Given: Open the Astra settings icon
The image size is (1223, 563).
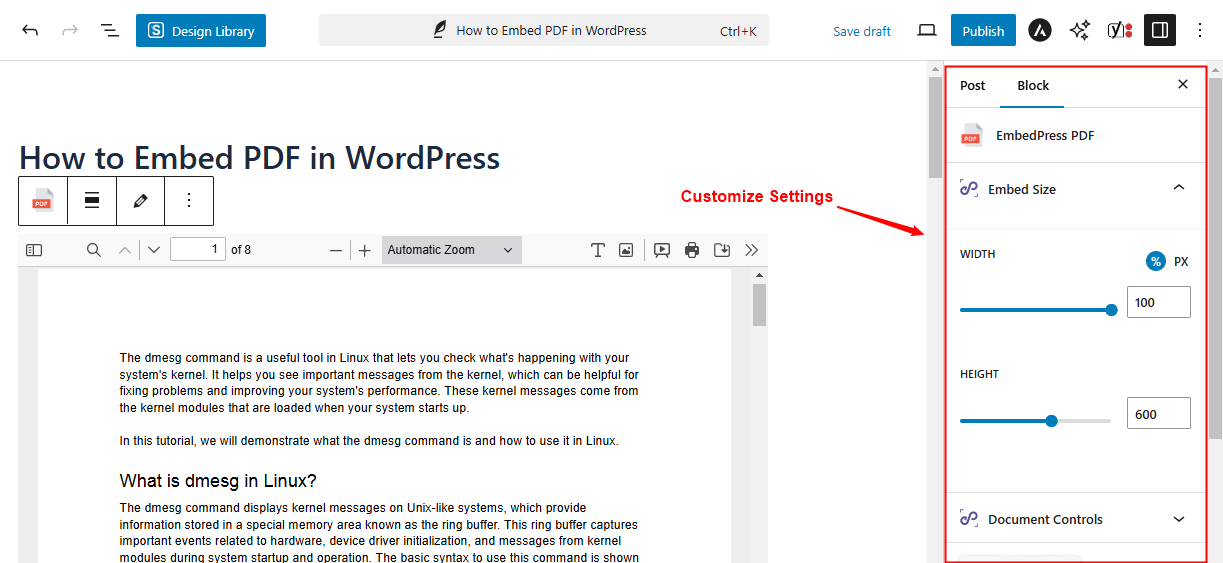Looking at the screenshot, I should (x=1040, y=31).
